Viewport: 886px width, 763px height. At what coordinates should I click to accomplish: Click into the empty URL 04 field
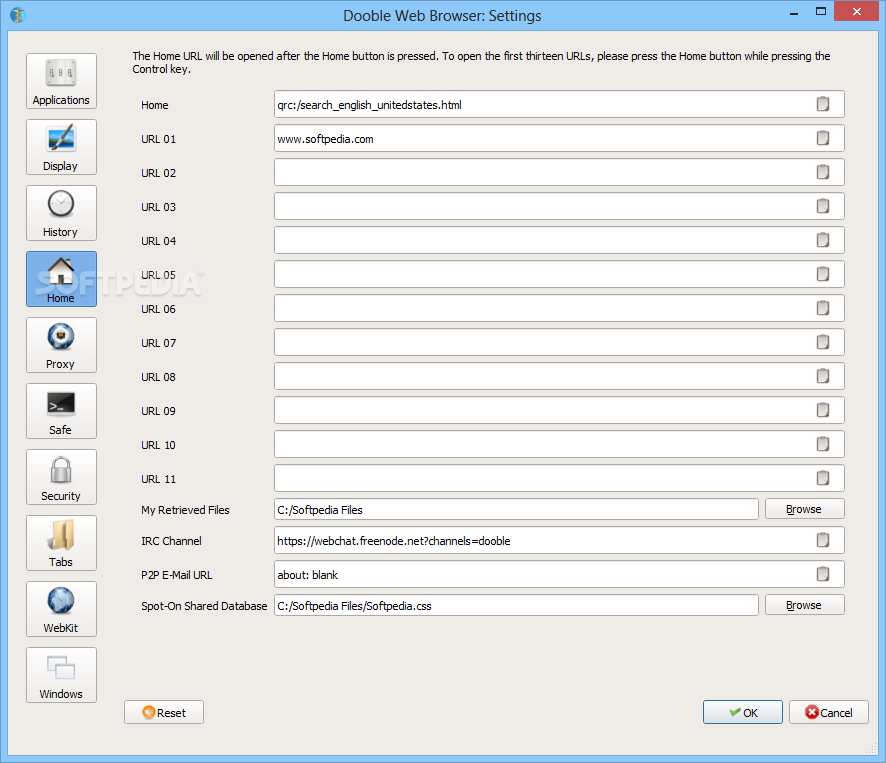pos(559,240)
